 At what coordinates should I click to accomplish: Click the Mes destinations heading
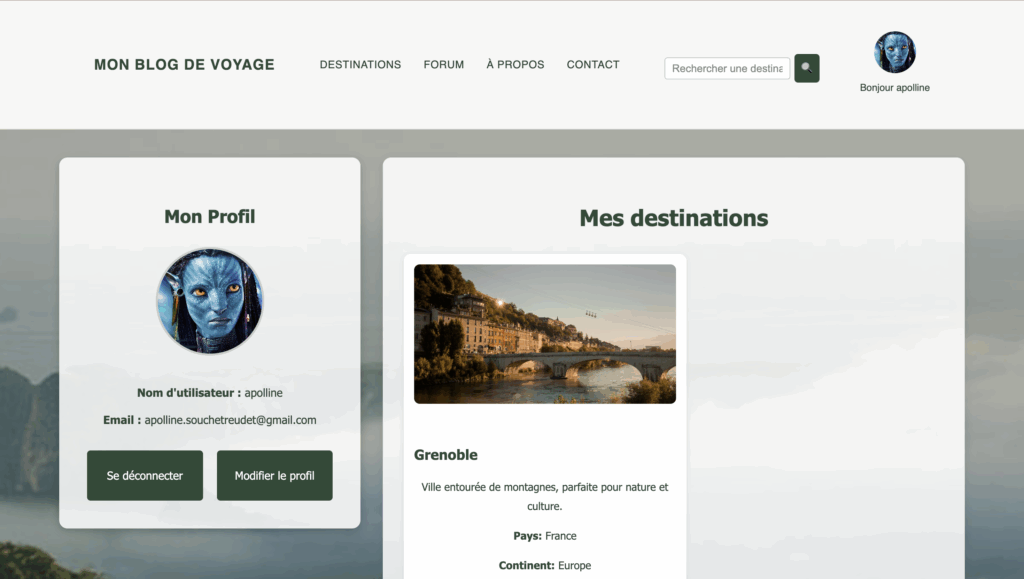673,218
